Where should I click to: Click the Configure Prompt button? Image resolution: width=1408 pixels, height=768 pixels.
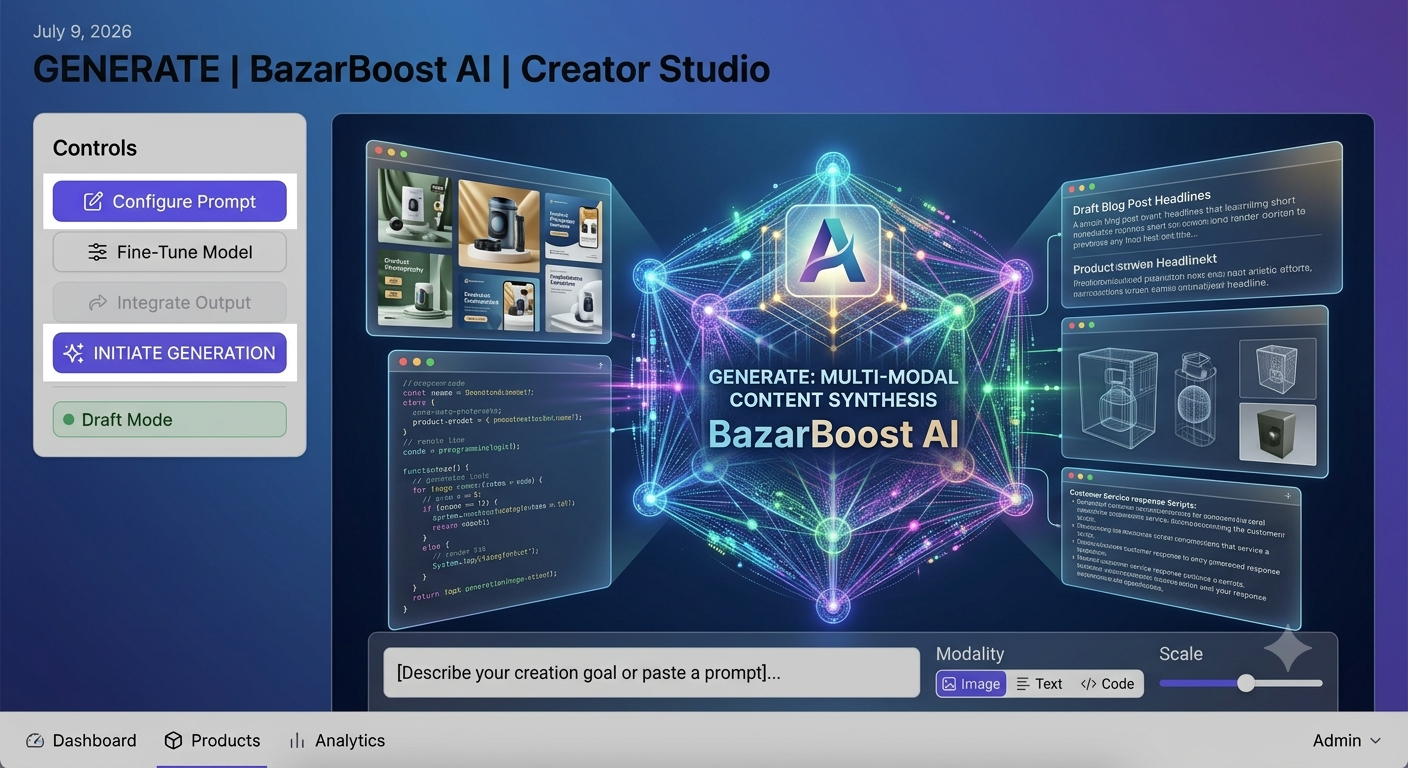click(170, 201)
